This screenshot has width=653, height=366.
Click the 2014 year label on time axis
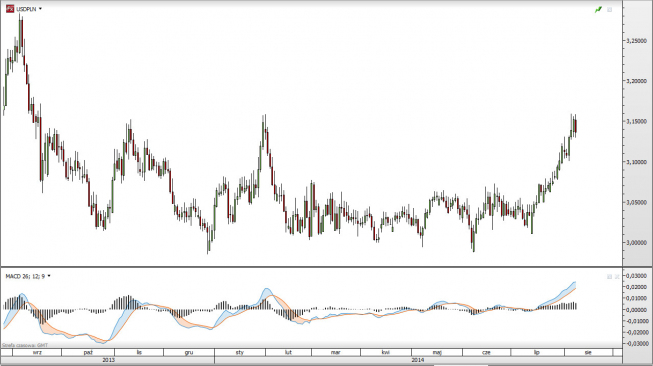point(418,360)
